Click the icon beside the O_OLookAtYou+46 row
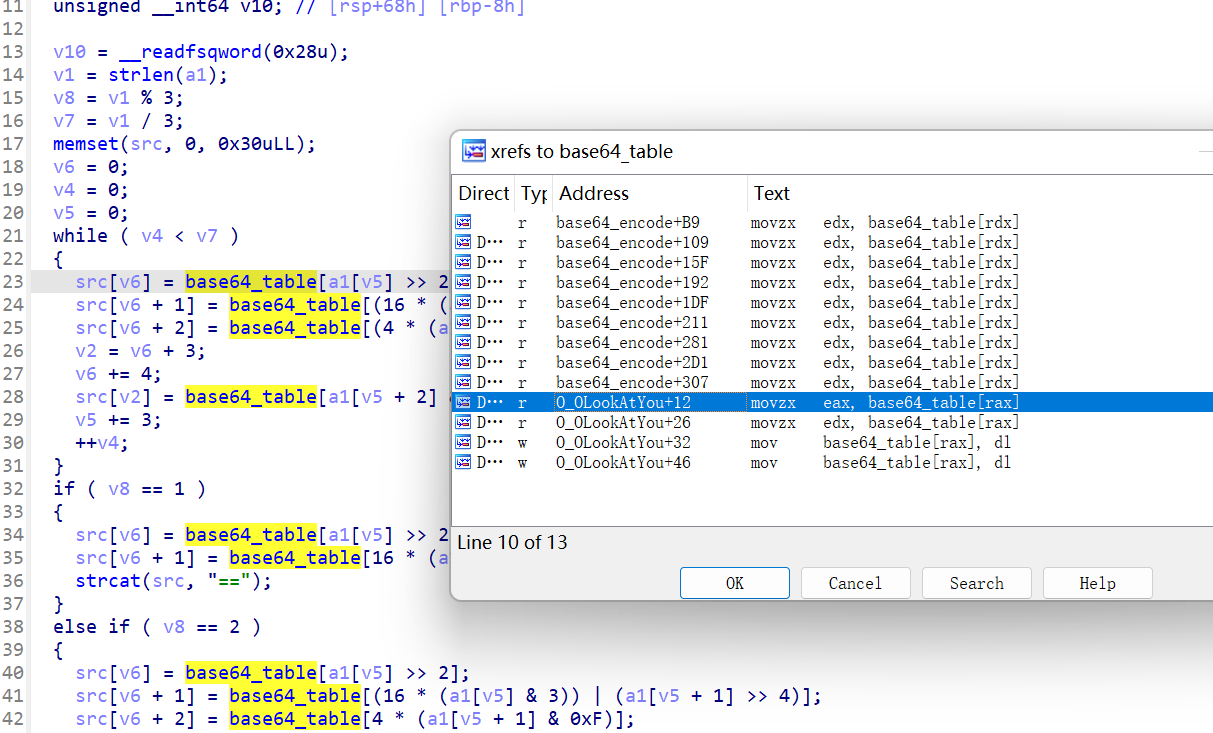This screenshot has height=733, width=1213. click(463, 462)
